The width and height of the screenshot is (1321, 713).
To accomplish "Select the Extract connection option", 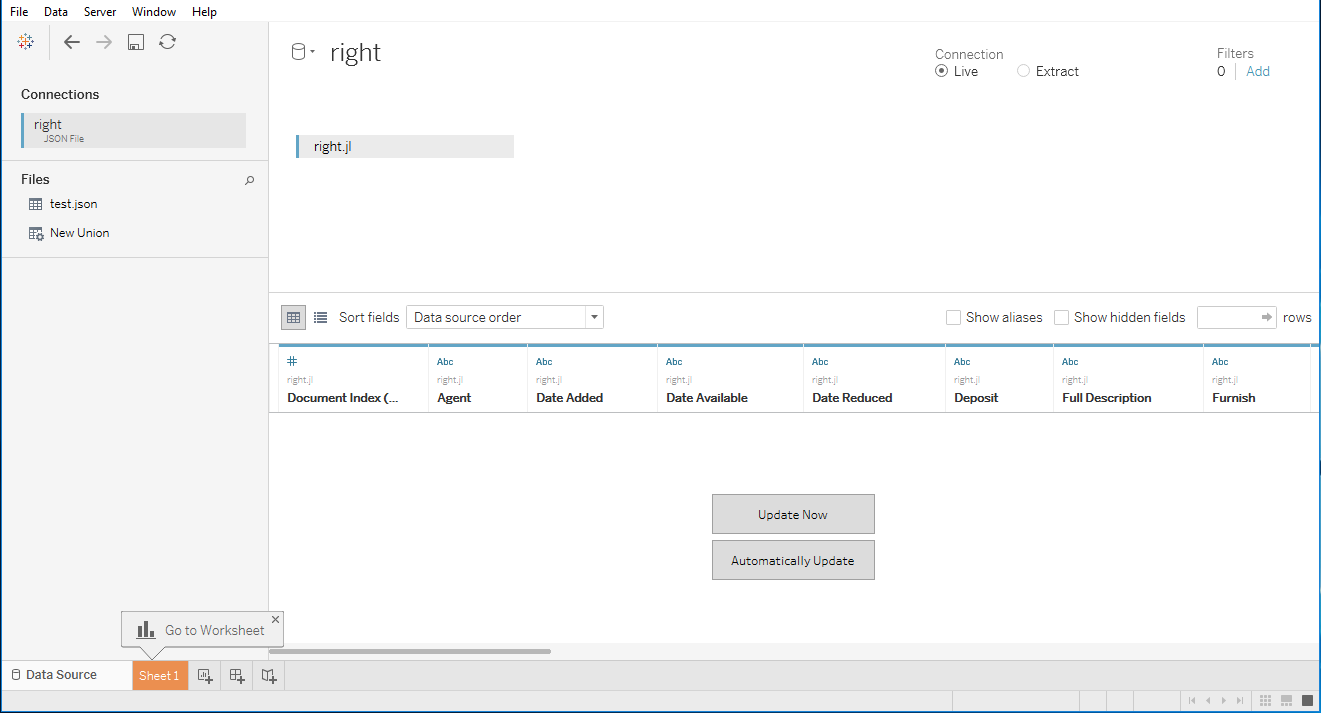I will (1047, 71).
